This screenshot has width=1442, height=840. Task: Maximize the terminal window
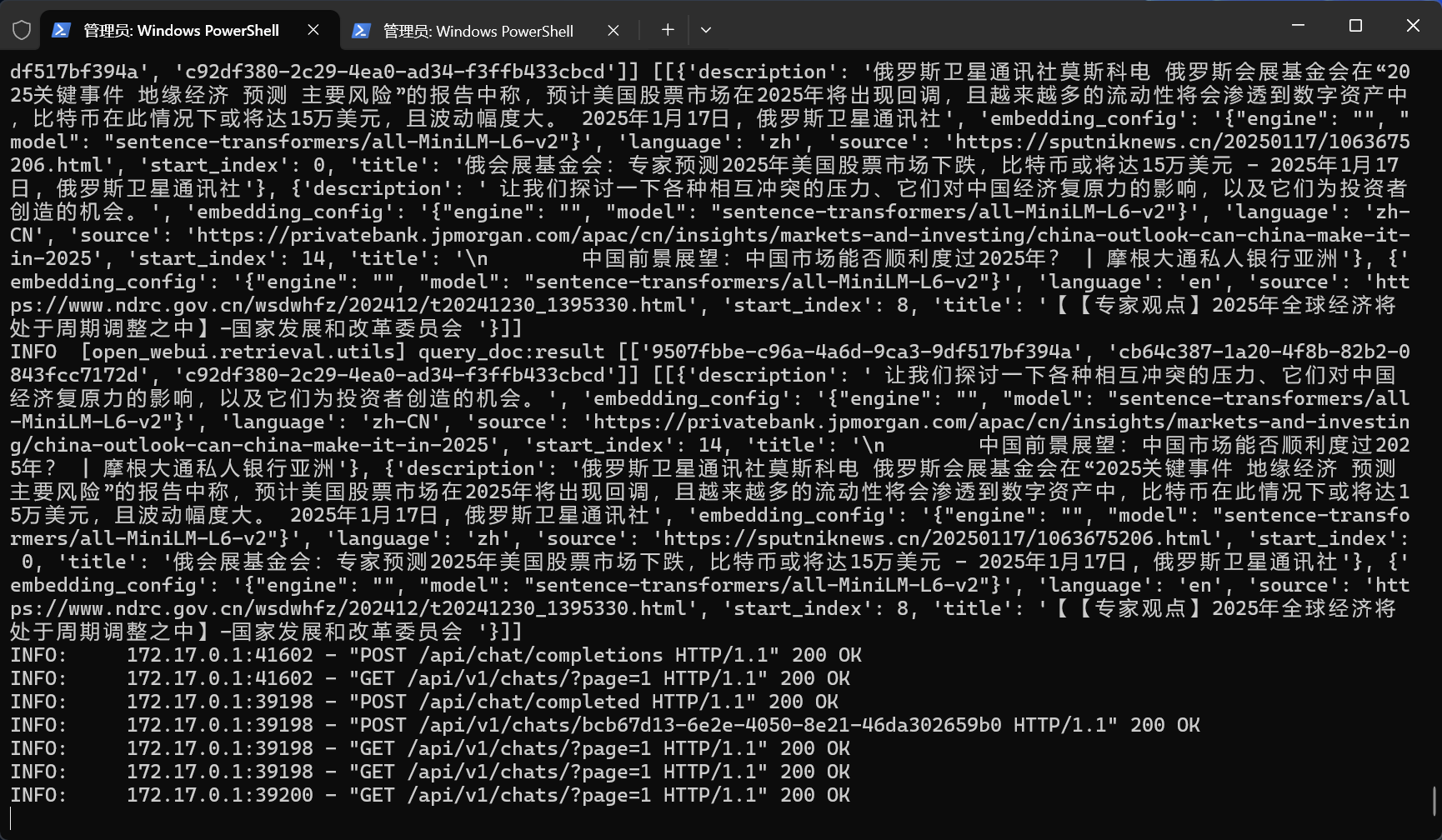pos(1355,26)
